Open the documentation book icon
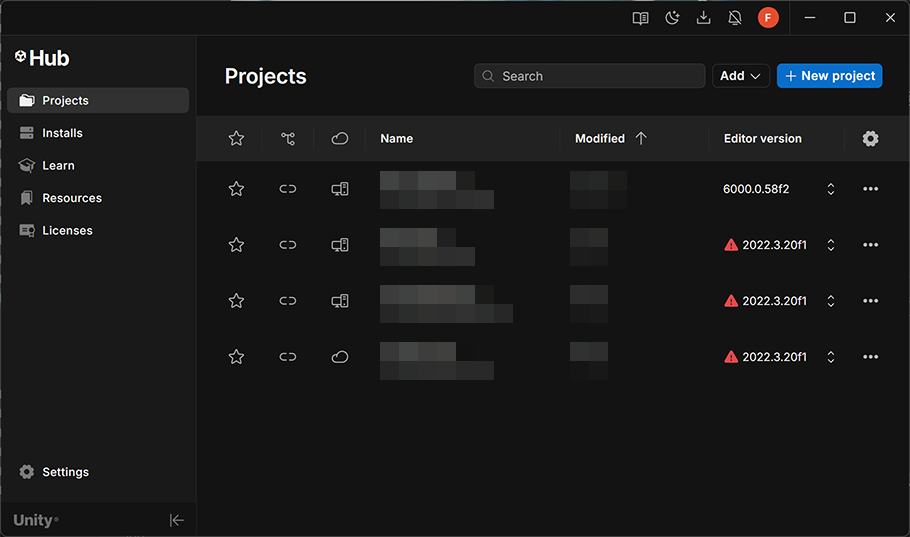This screenshot has width=910, height=537. coord(641,18)
